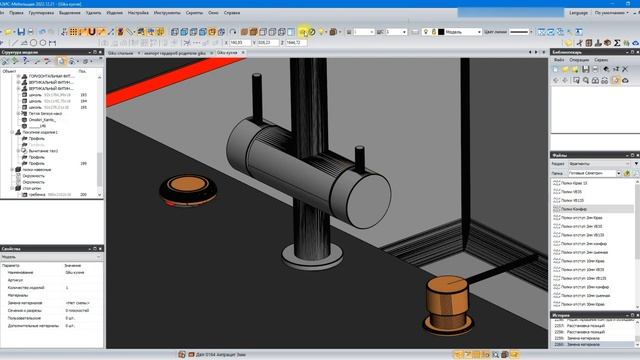Click the print icon in the main toolbar

click(x=31, y=31)
